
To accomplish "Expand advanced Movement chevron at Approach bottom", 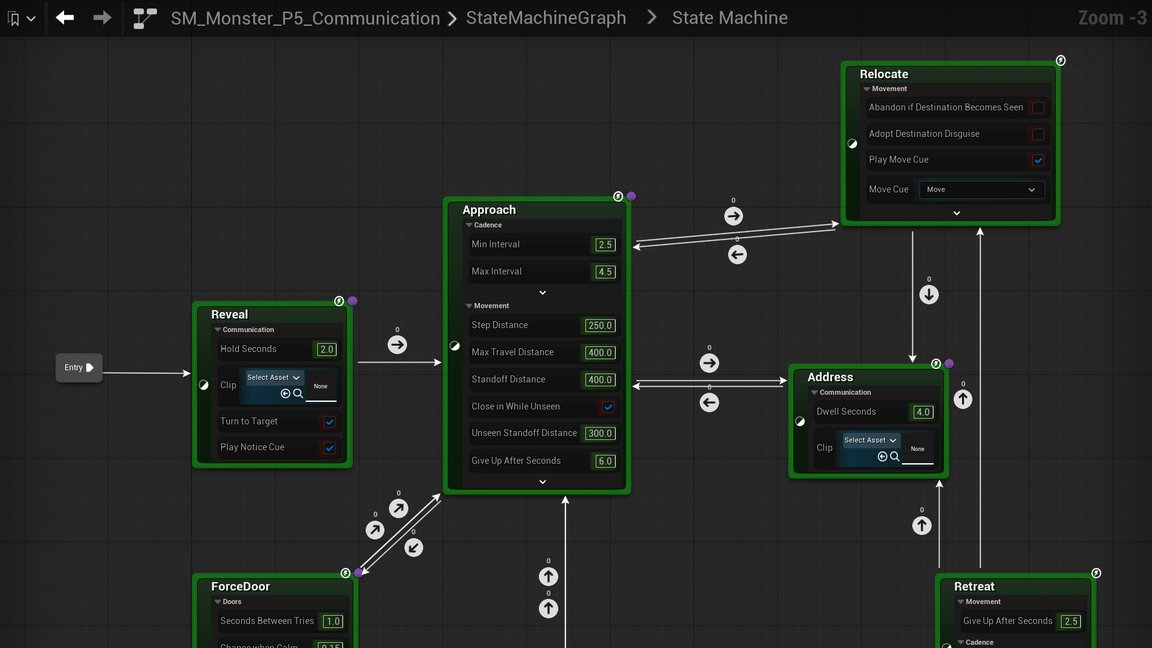I will click(x=542, y=482).
